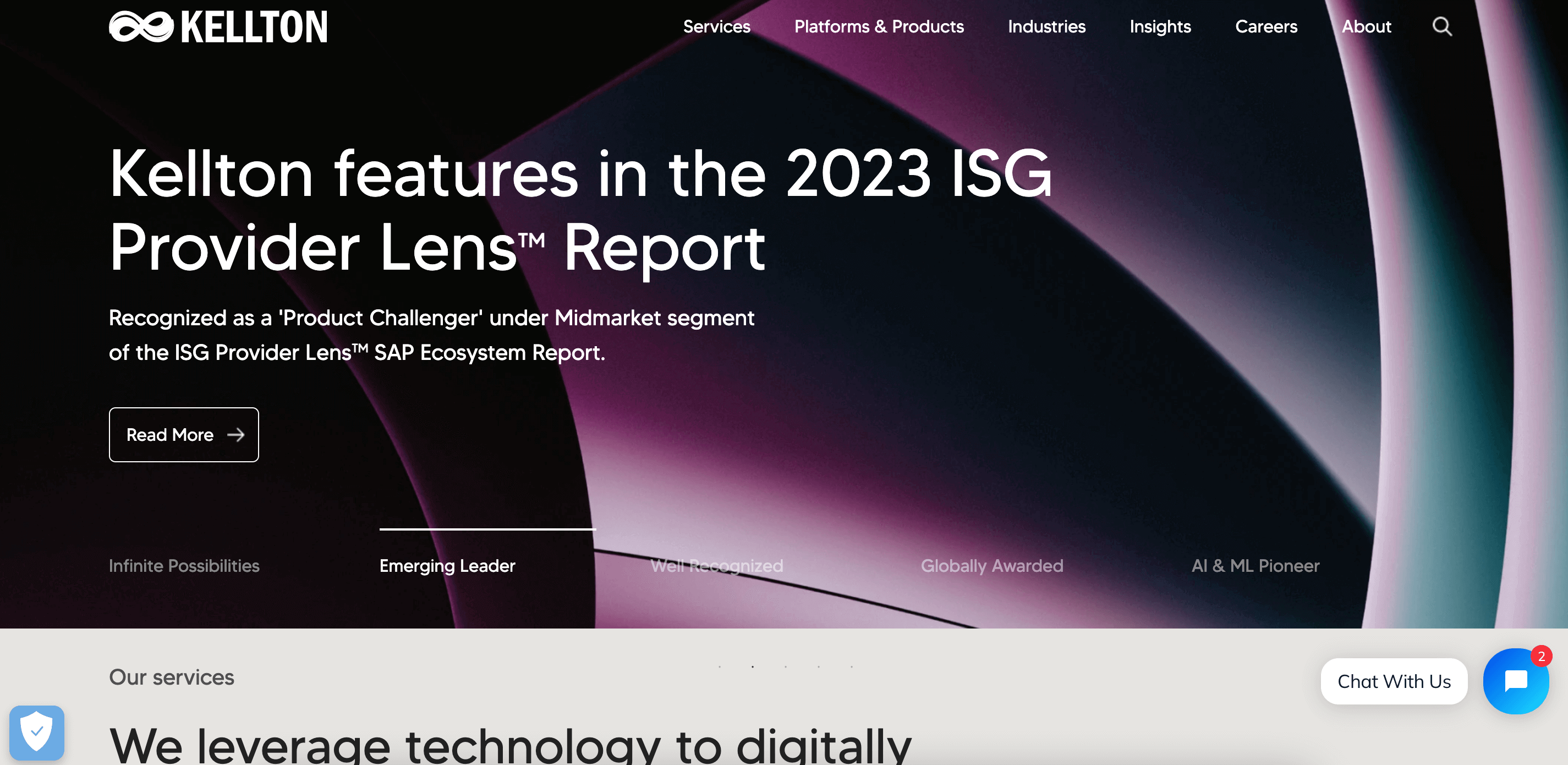This screenshot has height=765, width=1568.
Task: Click the Read More button
Action: click(184, 434)
